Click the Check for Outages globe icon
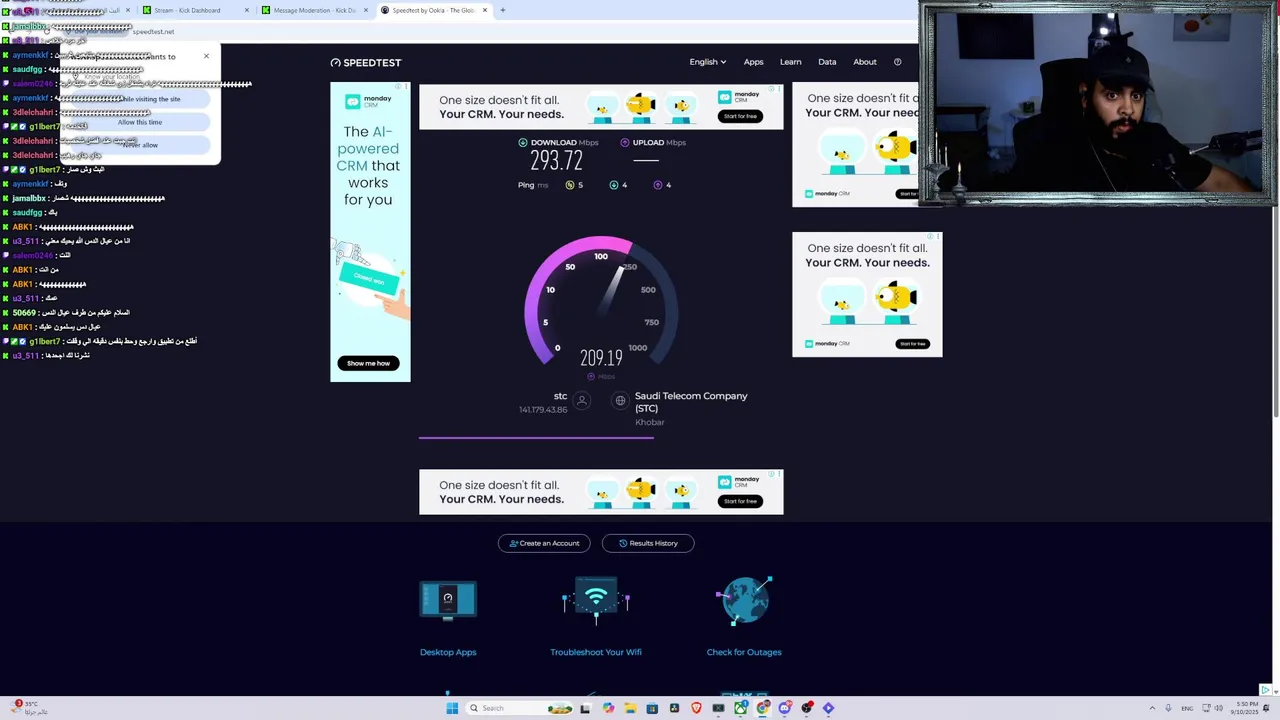Image resolution: width=1280 pixels, height=720 pixels. pyautogui.click(x=744, y=600)
